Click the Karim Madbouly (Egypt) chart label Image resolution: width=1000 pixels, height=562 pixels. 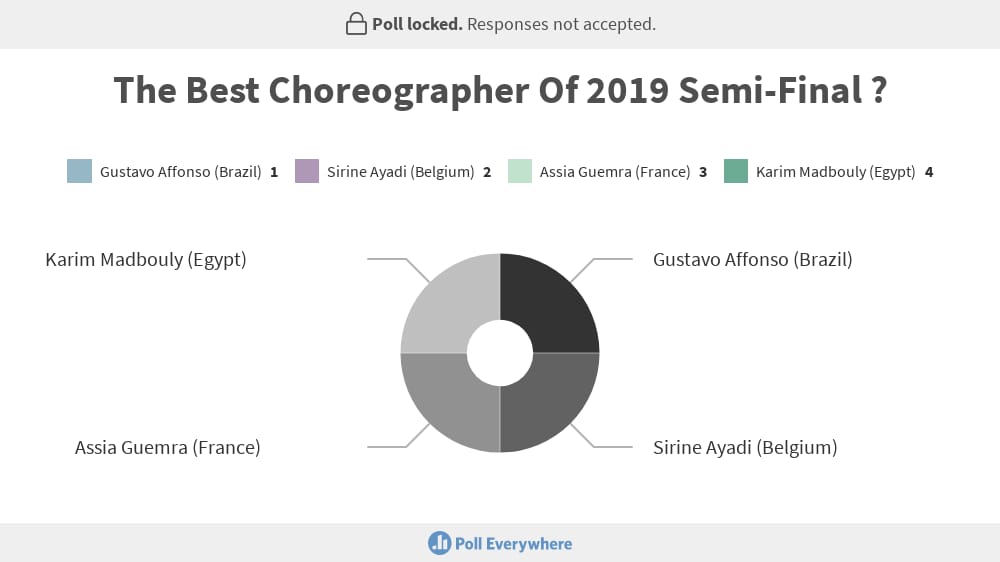[x=146, y=260]
